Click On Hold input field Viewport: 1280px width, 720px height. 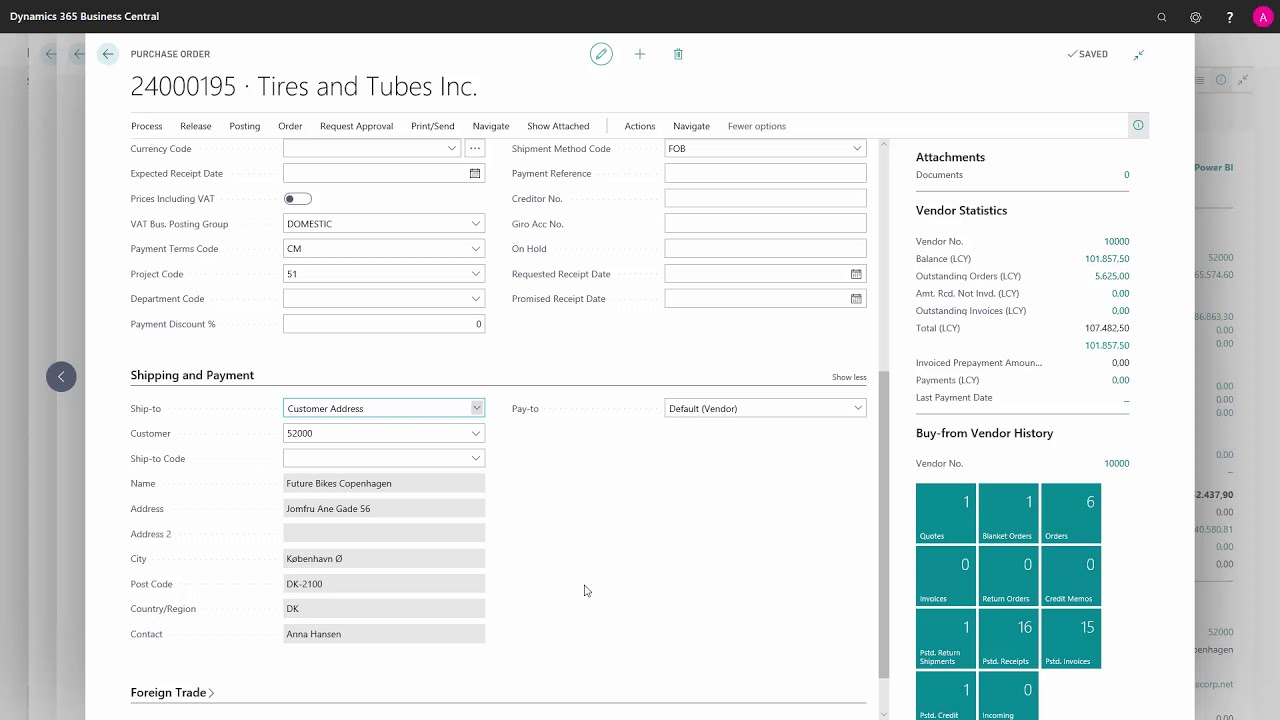coord(765,249)
